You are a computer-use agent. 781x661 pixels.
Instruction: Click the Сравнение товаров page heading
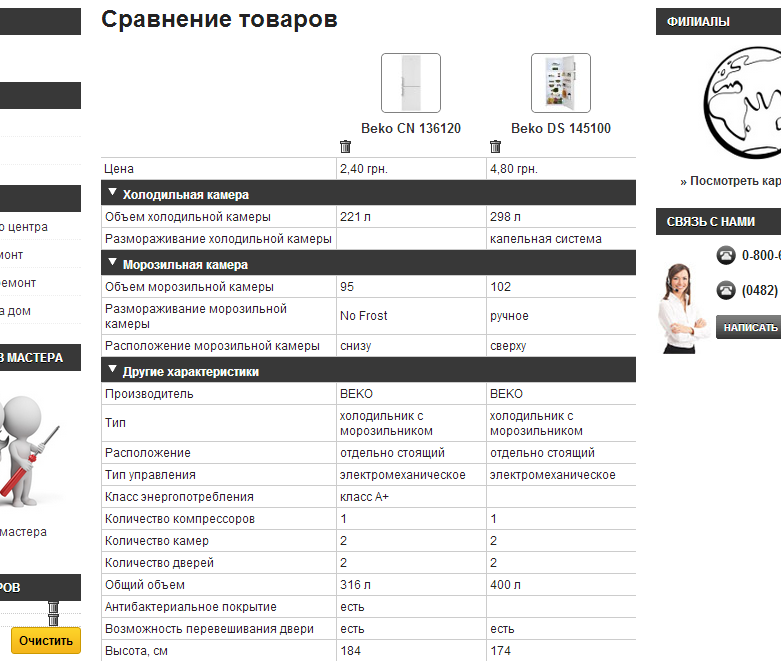219,19
